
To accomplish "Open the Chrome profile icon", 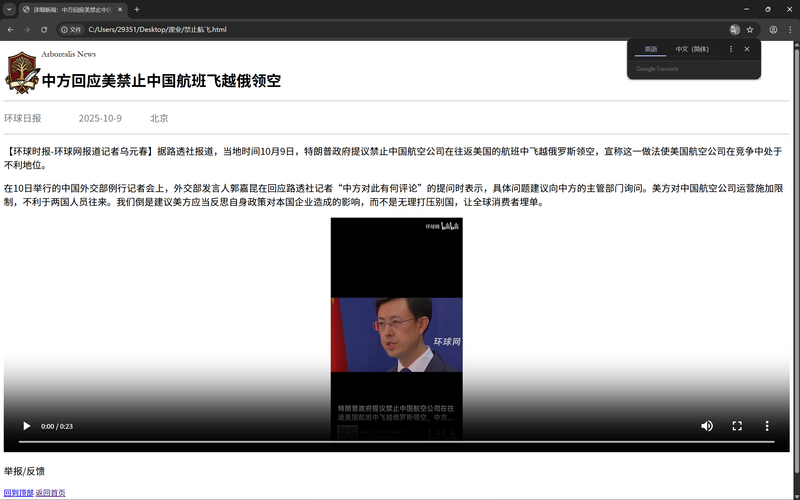I will pos(773,30).
